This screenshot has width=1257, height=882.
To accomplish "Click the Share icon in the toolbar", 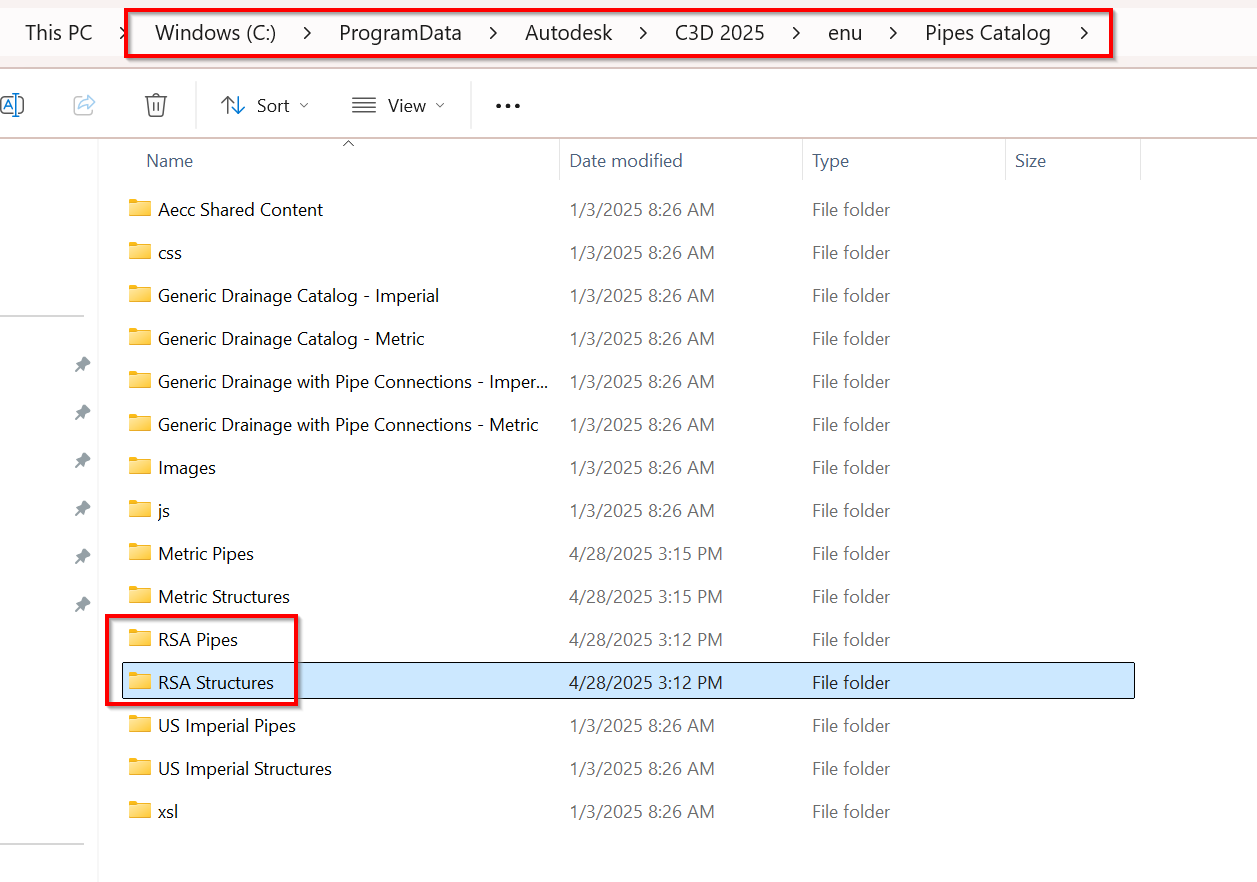I will 84,104.
